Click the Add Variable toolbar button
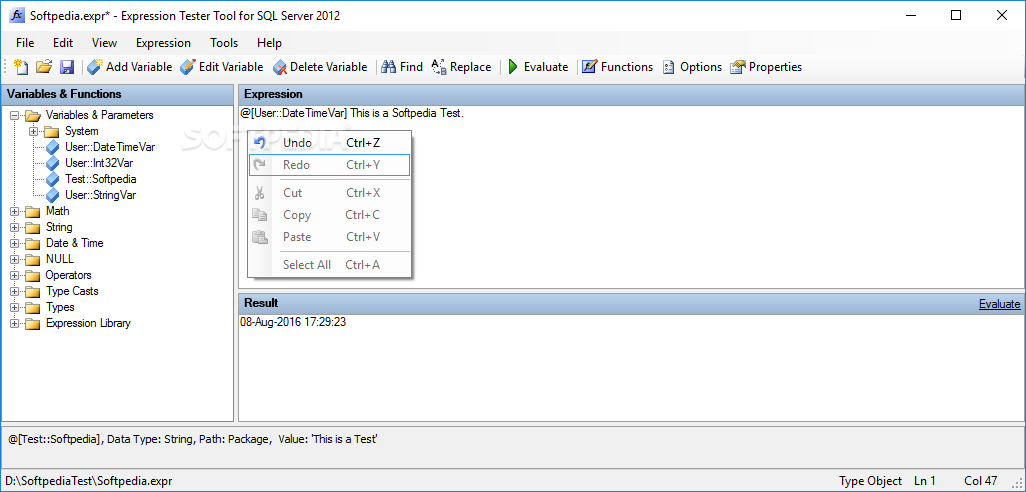Image resolution: width=1026 pixels, height=492 pixels. (x=130, y=67)
